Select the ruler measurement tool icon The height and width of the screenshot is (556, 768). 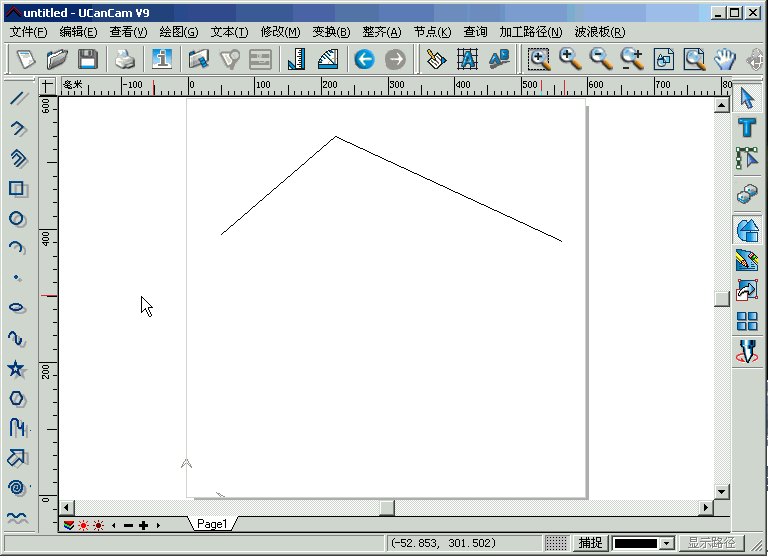click(297, 59)
